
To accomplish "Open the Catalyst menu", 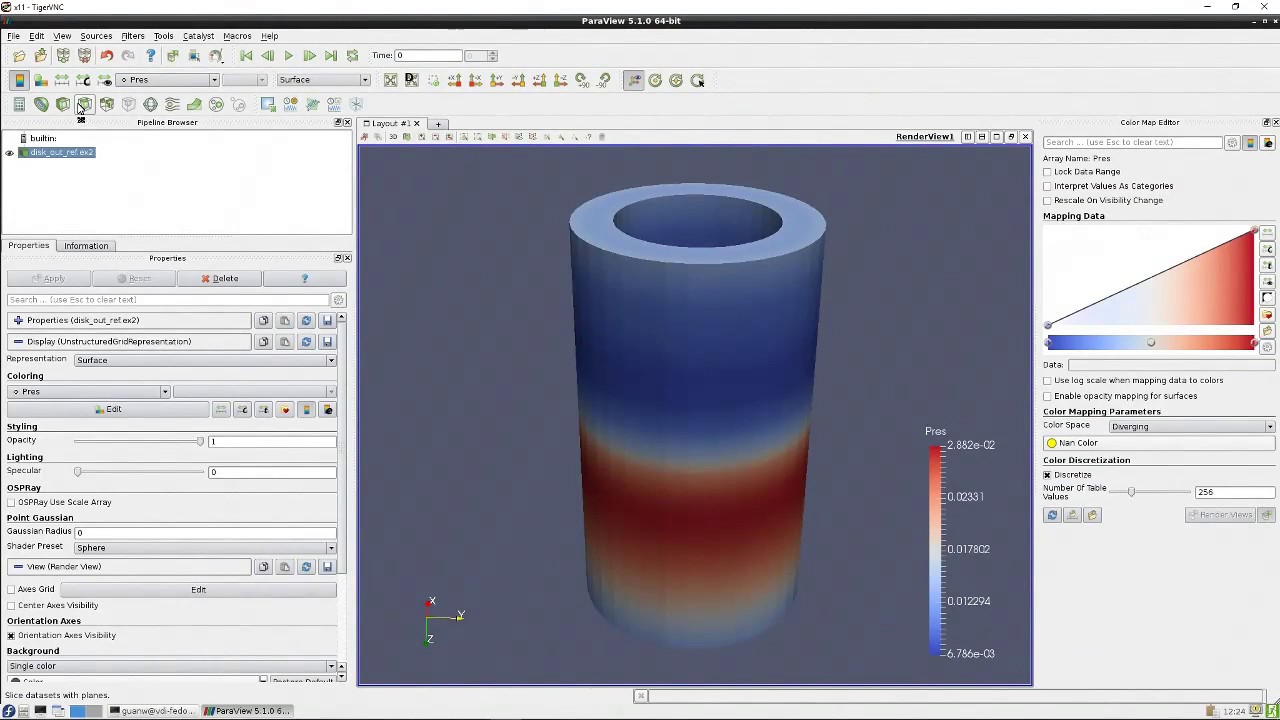I will point(198,36).
